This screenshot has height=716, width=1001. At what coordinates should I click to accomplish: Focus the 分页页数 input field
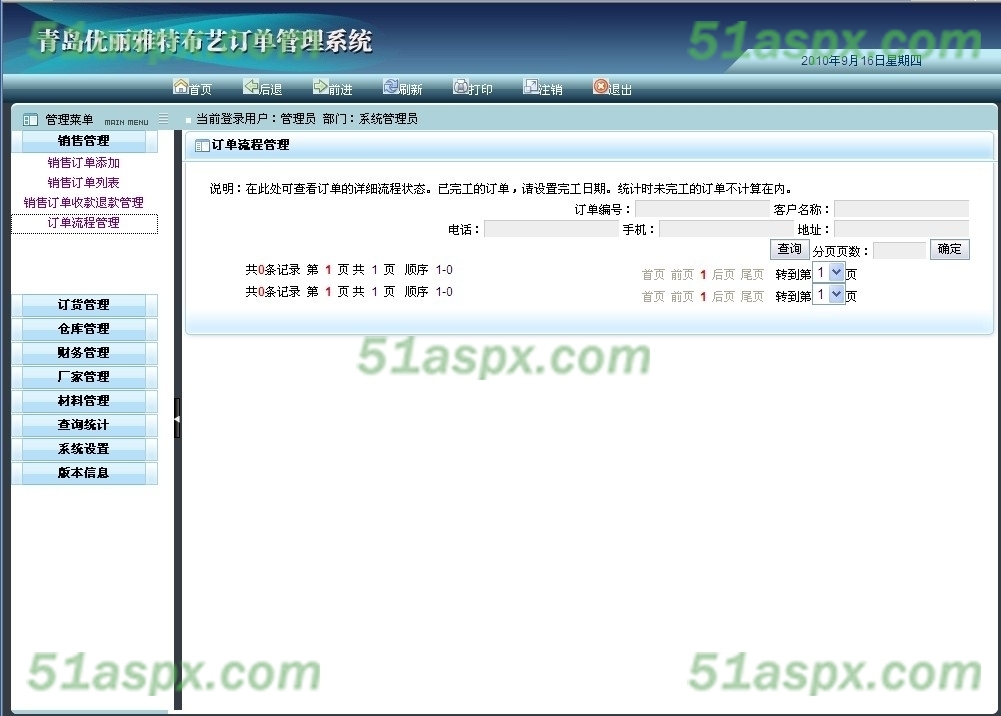(899, 251)
